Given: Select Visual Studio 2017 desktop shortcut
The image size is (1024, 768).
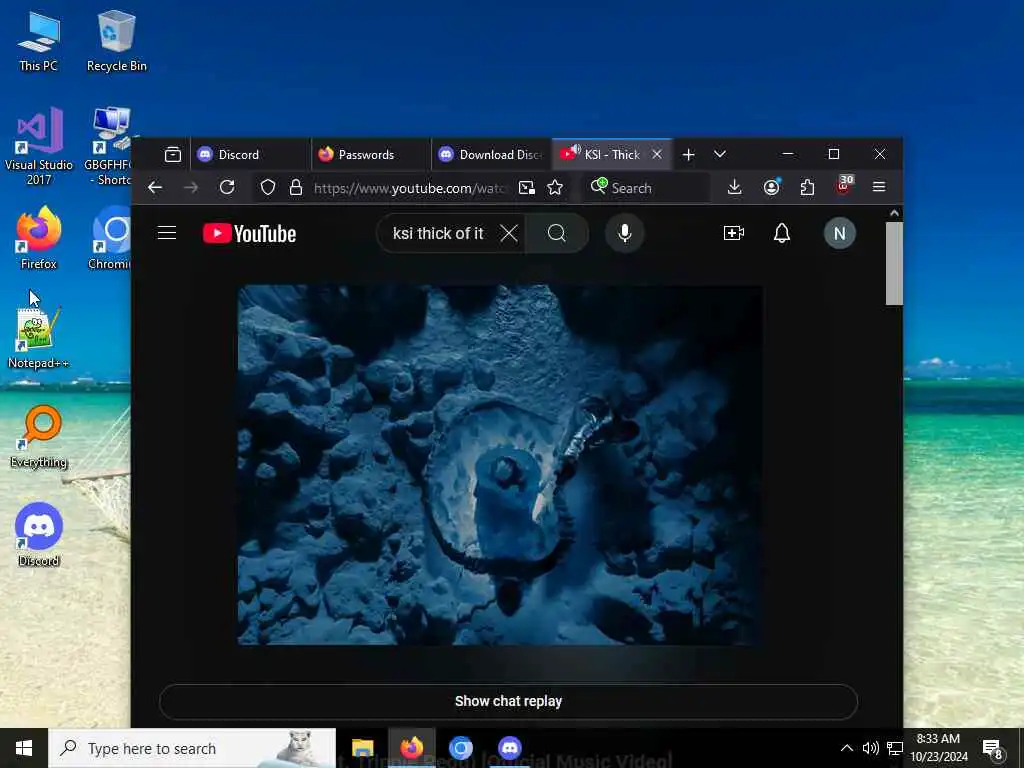Looking at the screenshot, I should click(39, 145).
